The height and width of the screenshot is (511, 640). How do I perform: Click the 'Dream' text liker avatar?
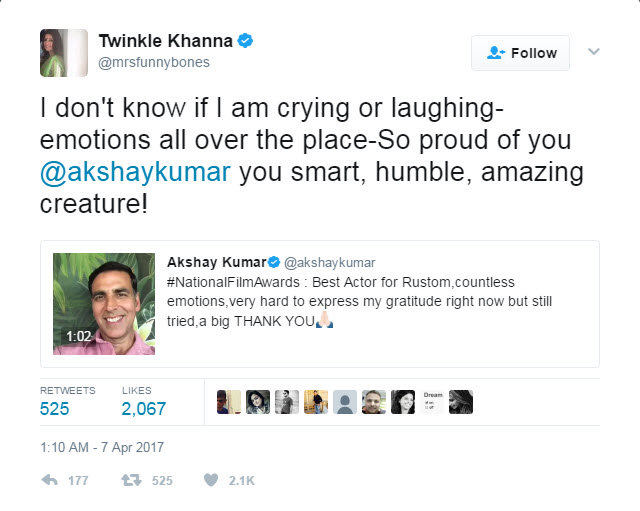tap(432, 402)
